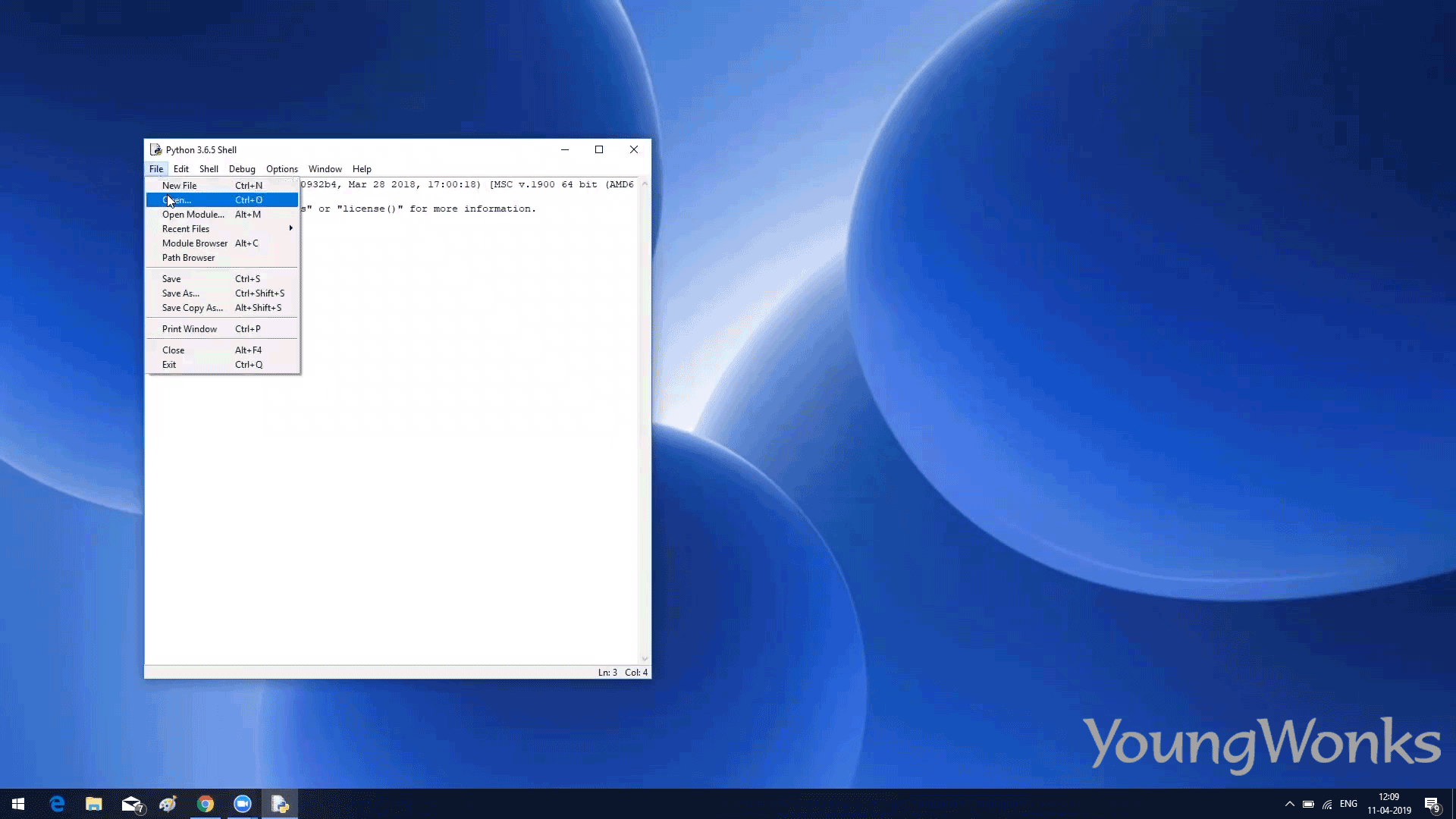Open the Window menu
Screen dimensions: 1456x819
pos(325,169)
